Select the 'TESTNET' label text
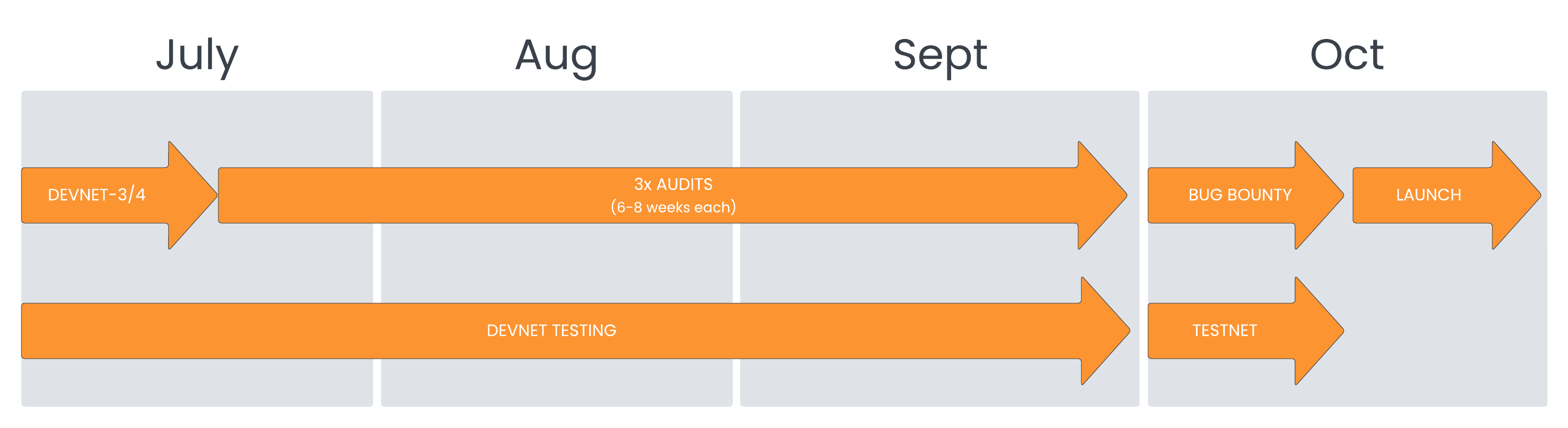 click(x=1225, y=330)
